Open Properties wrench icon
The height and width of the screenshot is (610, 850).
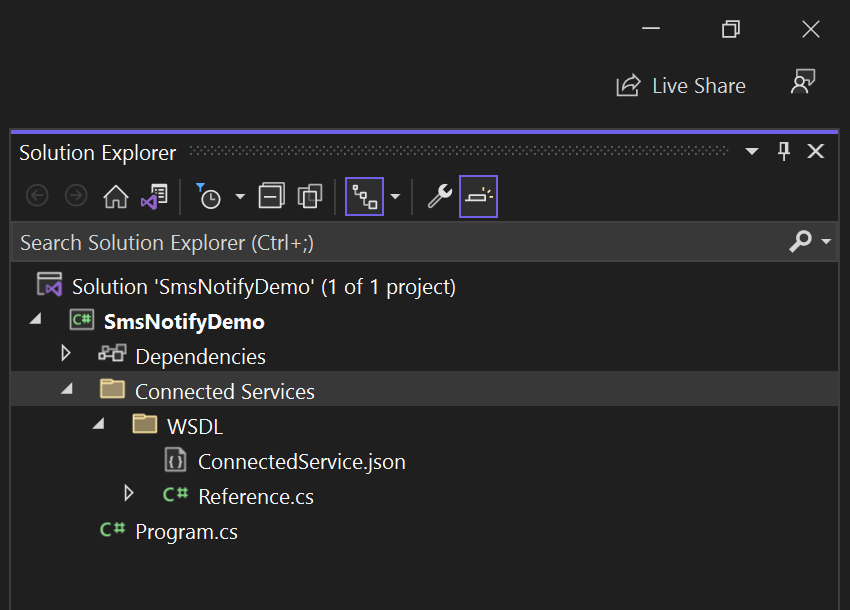(439, 197)
